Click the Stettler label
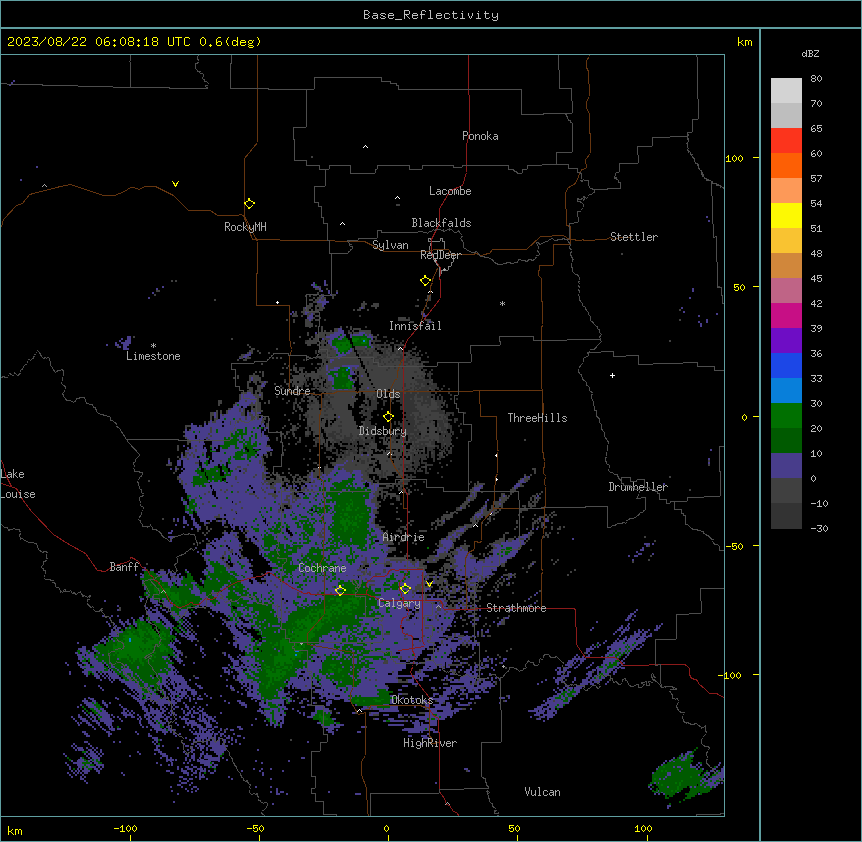The height and width of the screenshot is (842, 862). coord(634,237)
